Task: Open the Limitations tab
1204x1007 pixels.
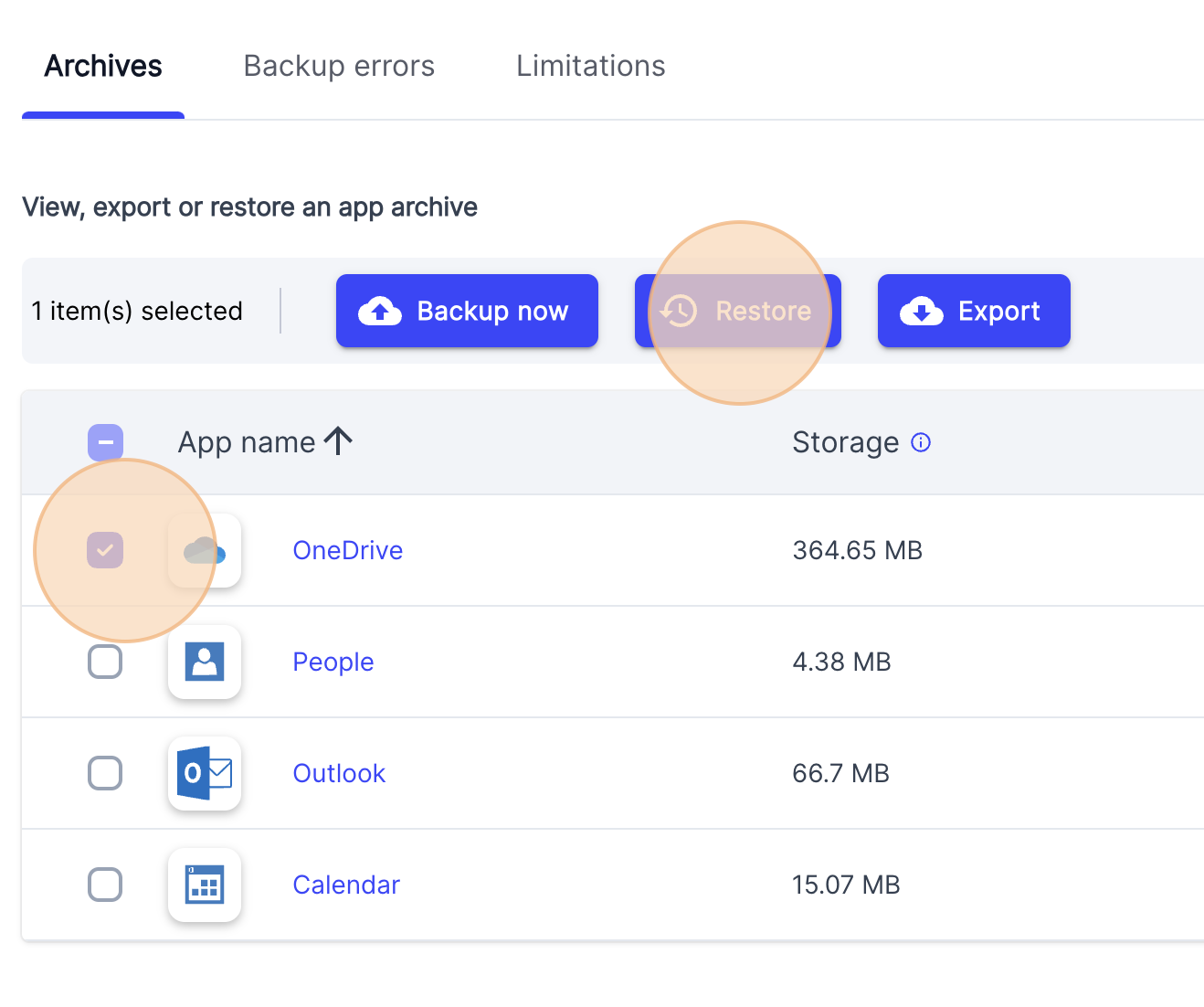Action: (590, 66)
